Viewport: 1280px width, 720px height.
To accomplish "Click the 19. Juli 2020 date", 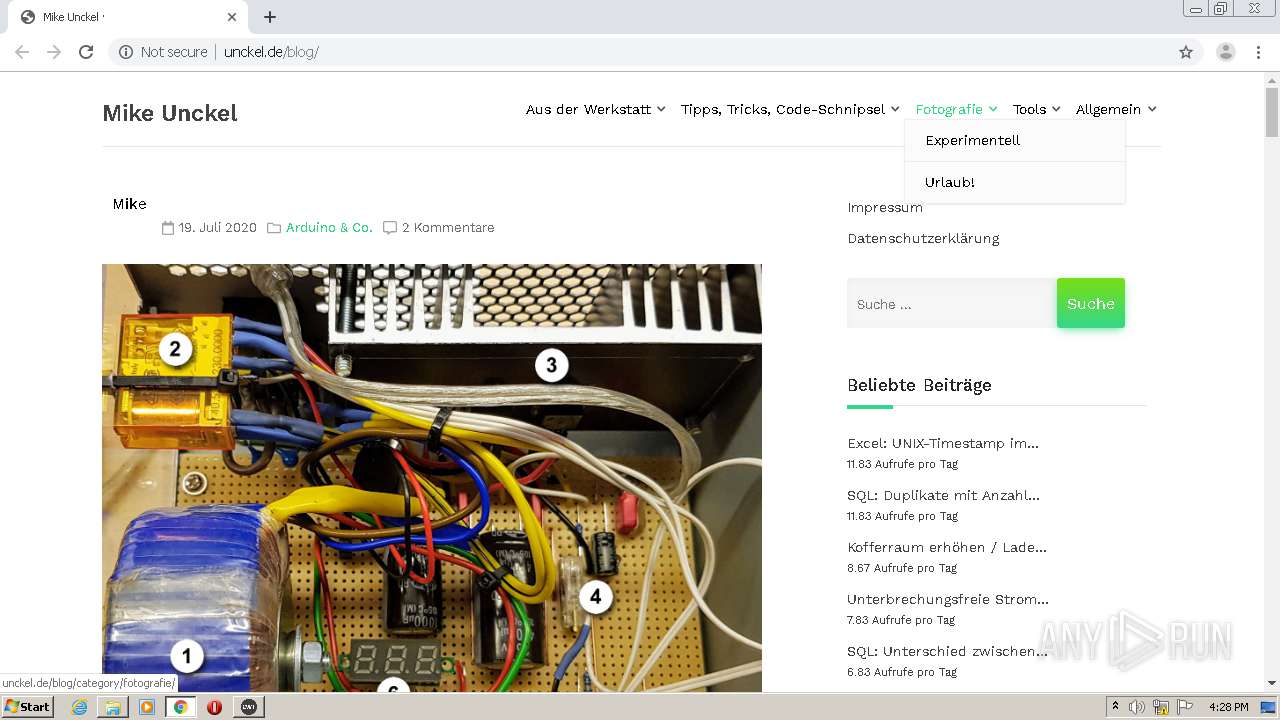I will [217, 228].
